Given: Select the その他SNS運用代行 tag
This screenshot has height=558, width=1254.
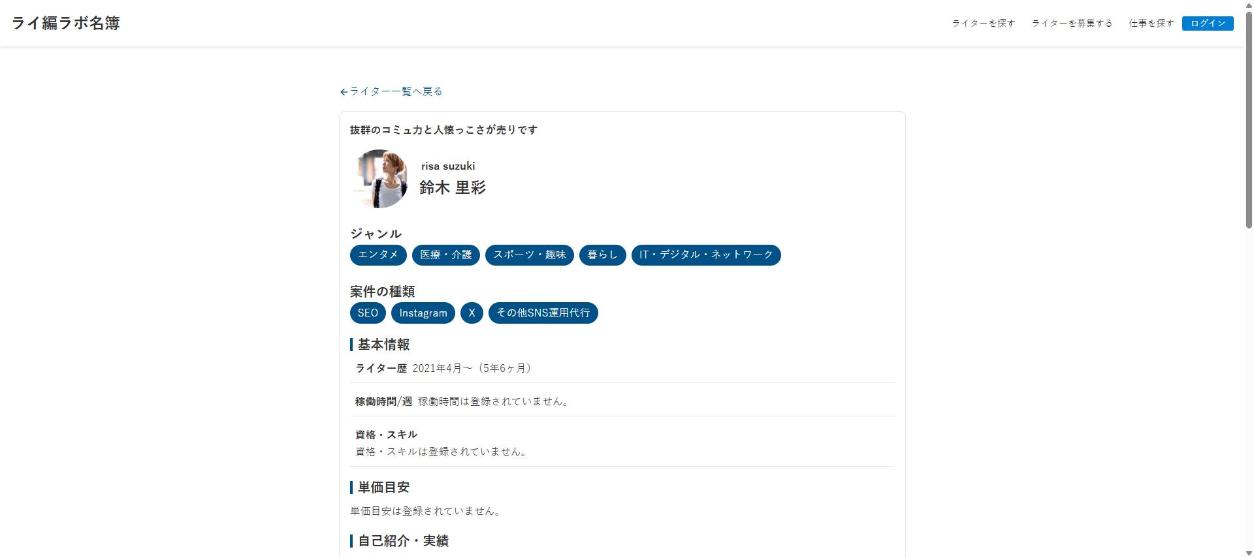Looking at the screenshot, I should tap(543, 313).
